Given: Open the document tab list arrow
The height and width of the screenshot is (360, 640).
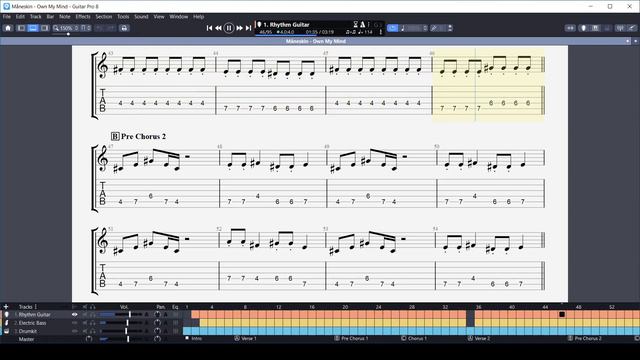Looking at the screenshot, I should click(x=636, y=41).
